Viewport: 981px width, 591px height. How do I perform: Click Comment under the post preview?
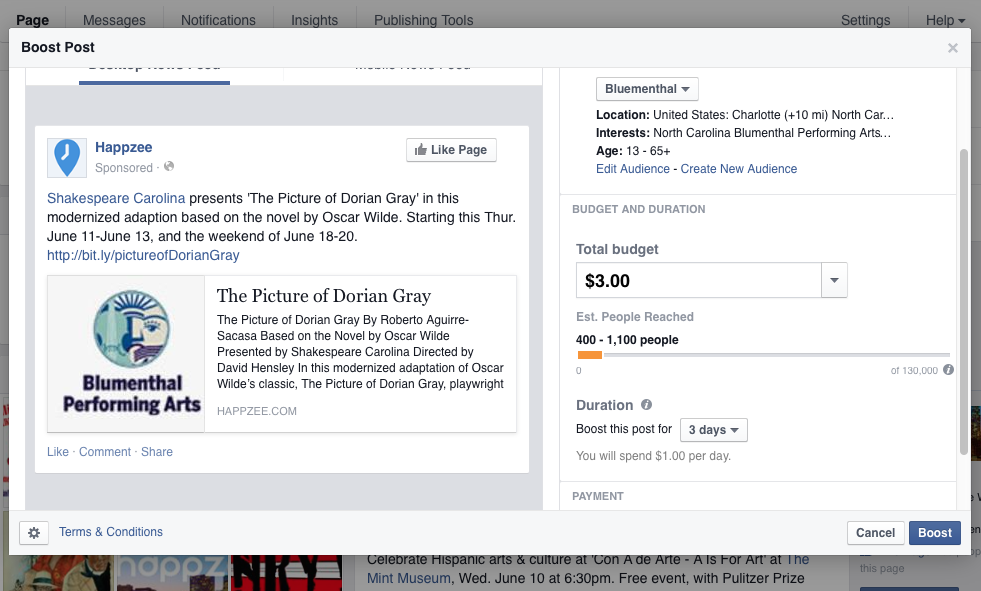tap(104, 452)
